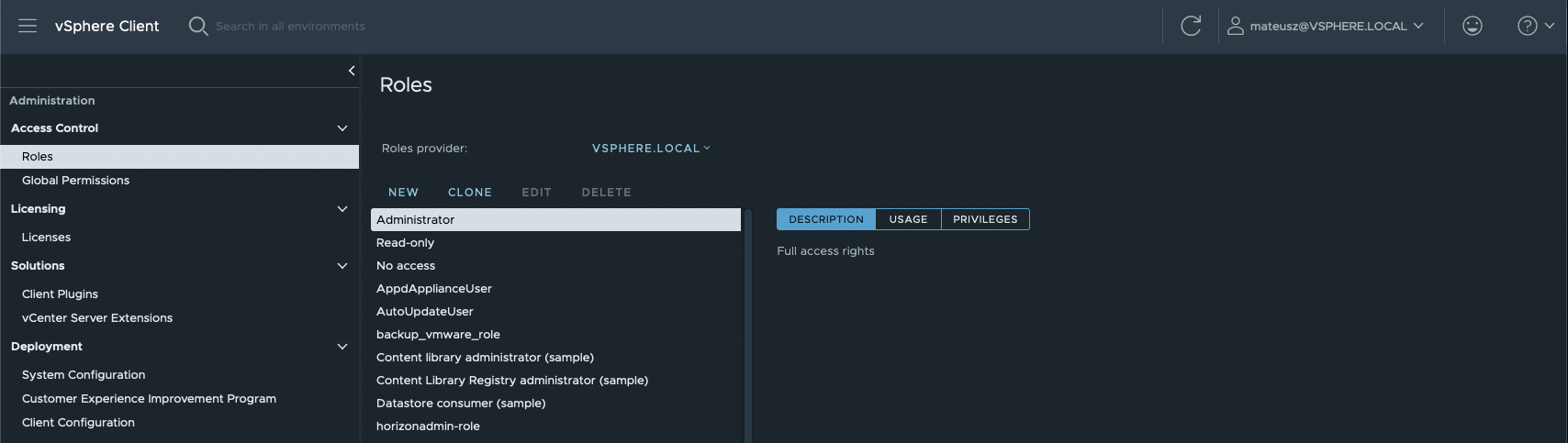Collapse the Licensing section

tap(342, 209)
